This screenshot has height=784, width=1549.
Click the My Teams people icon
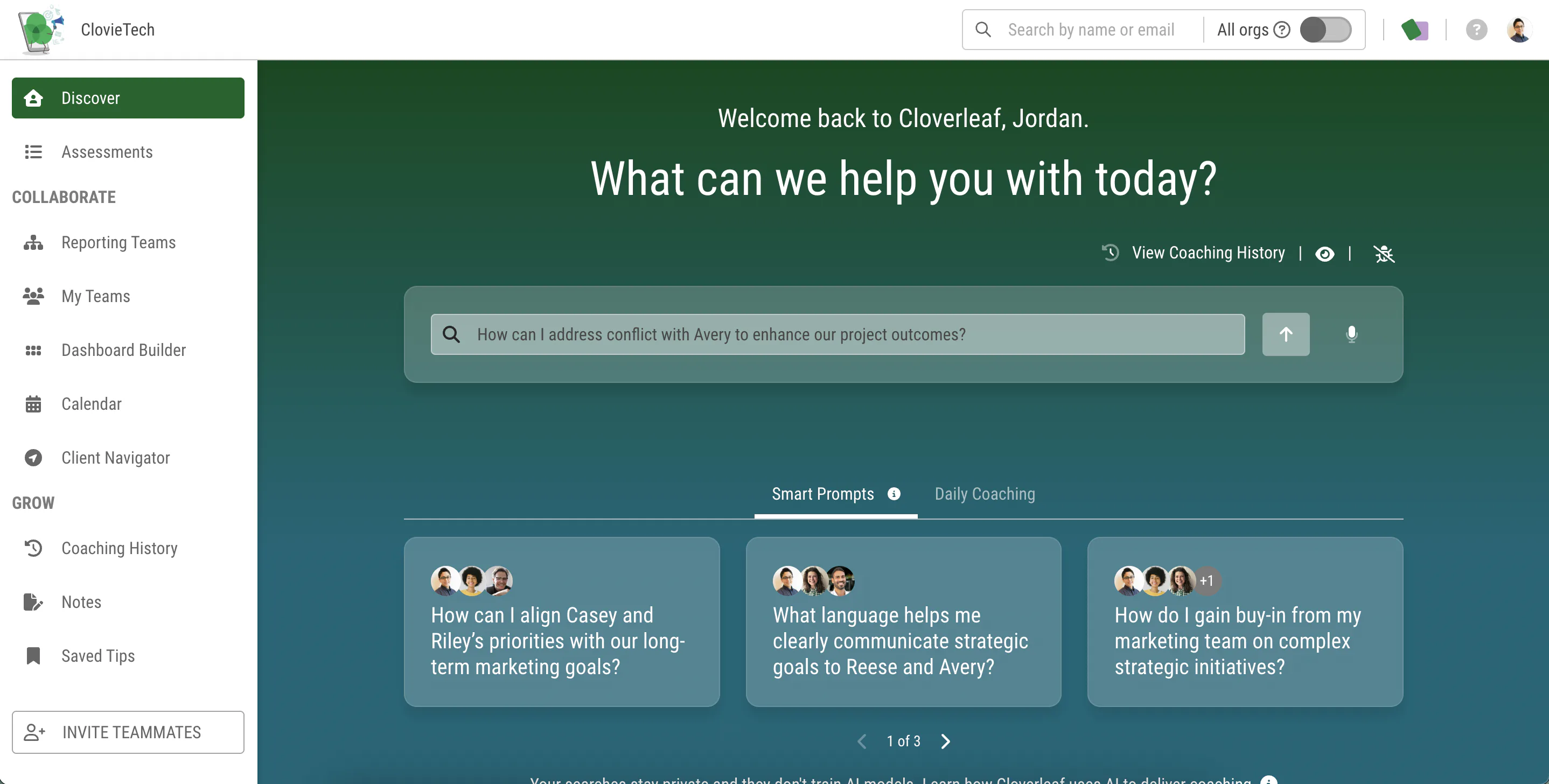point(33,296)
